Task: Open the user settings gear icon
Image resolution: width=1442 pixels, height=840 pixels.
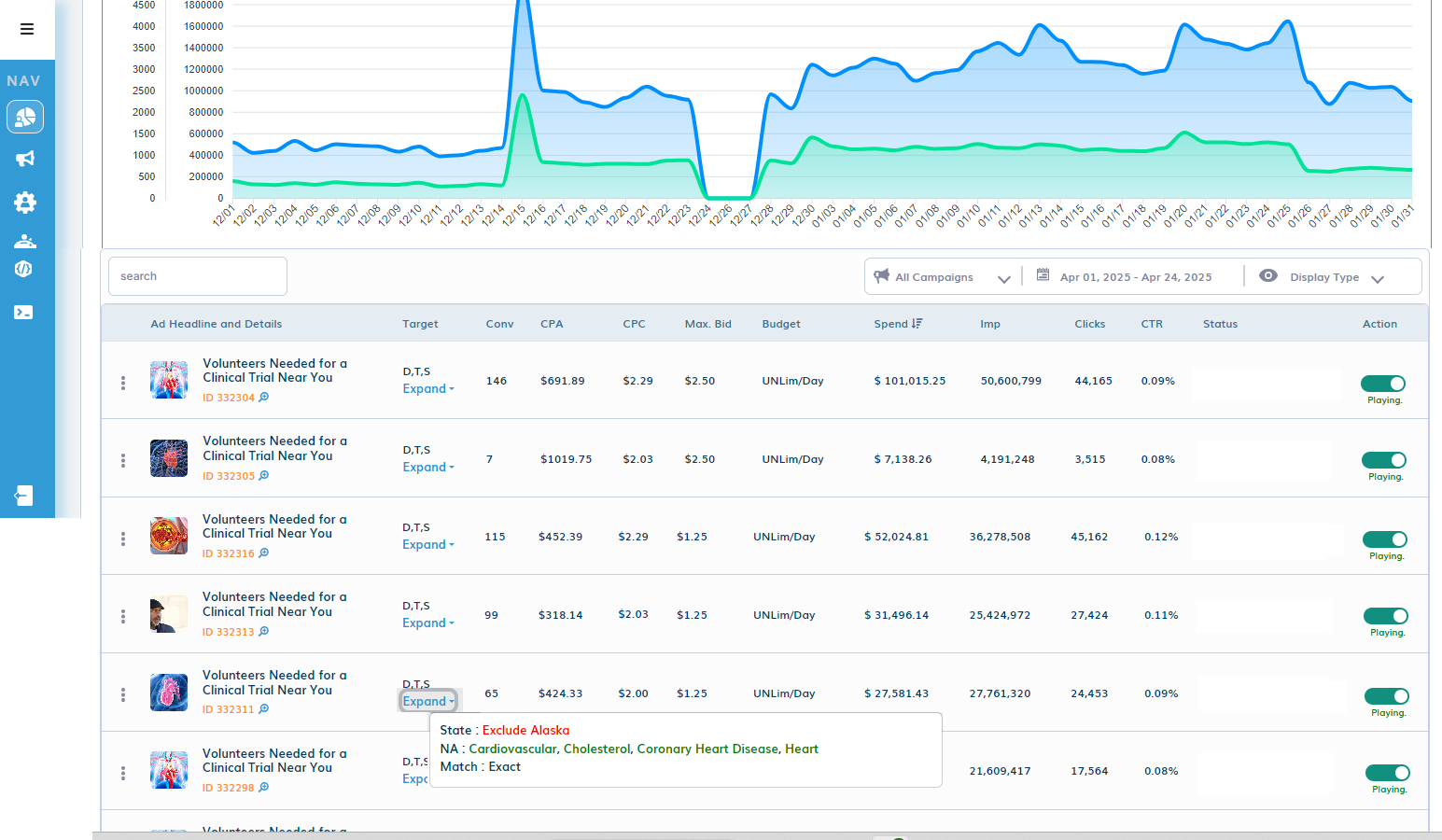Action: pos(25,202)
